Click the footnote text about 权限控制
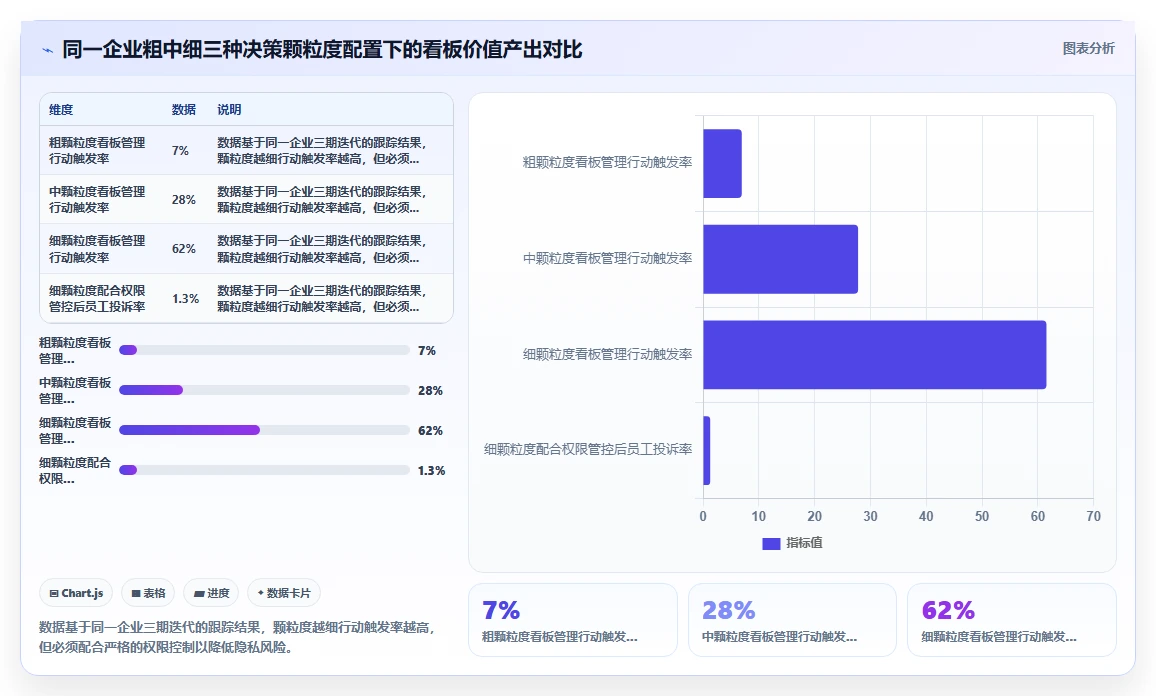The width and height of the screenshot is (1156, 696). pyautogui.click(x=237, y=637)
